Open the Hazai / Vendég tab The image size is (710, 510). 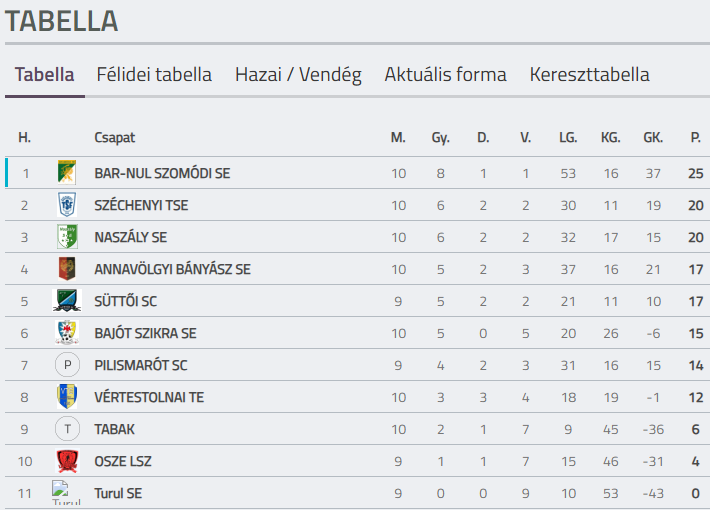(298, 75)
